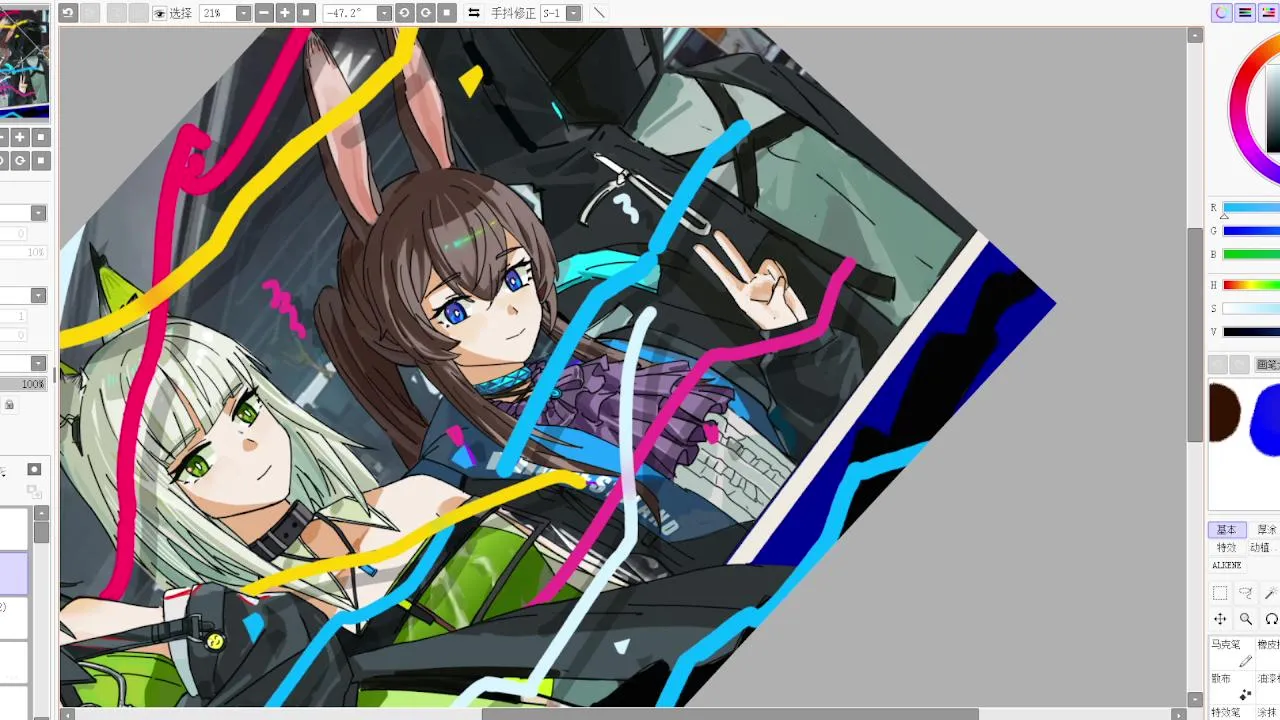Zoom out with the toolbar minus button
The image size is (1280, 720).
(264, 13)
